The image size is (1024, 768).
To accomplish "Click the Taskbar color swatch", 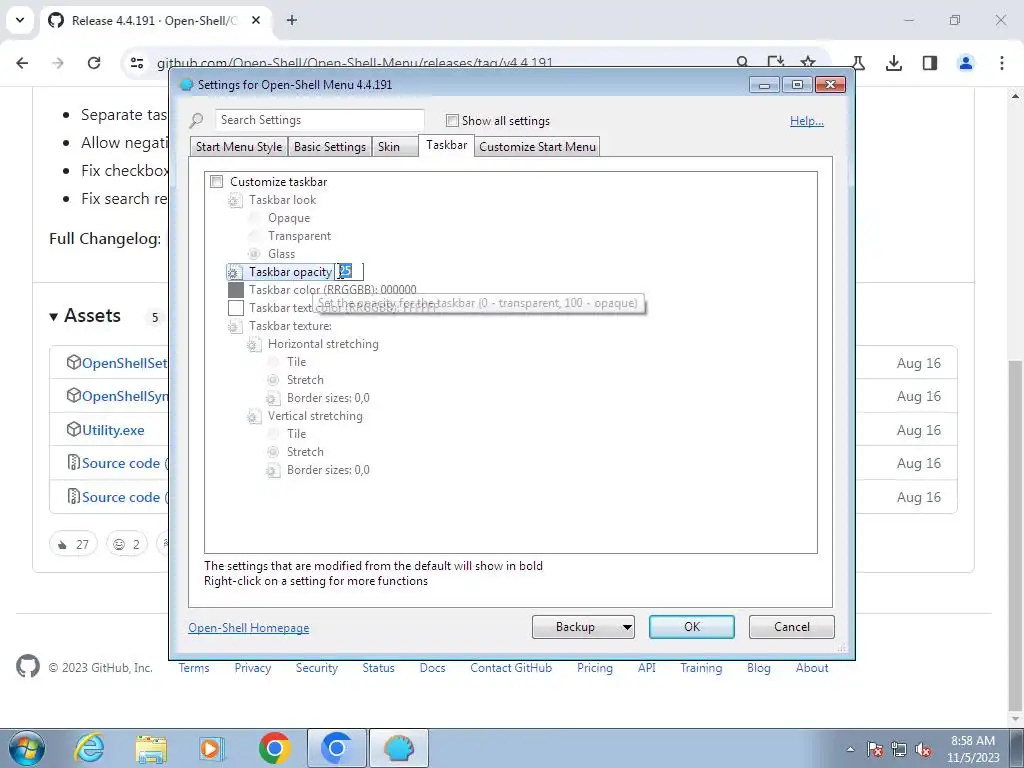I will pos(236,290).
